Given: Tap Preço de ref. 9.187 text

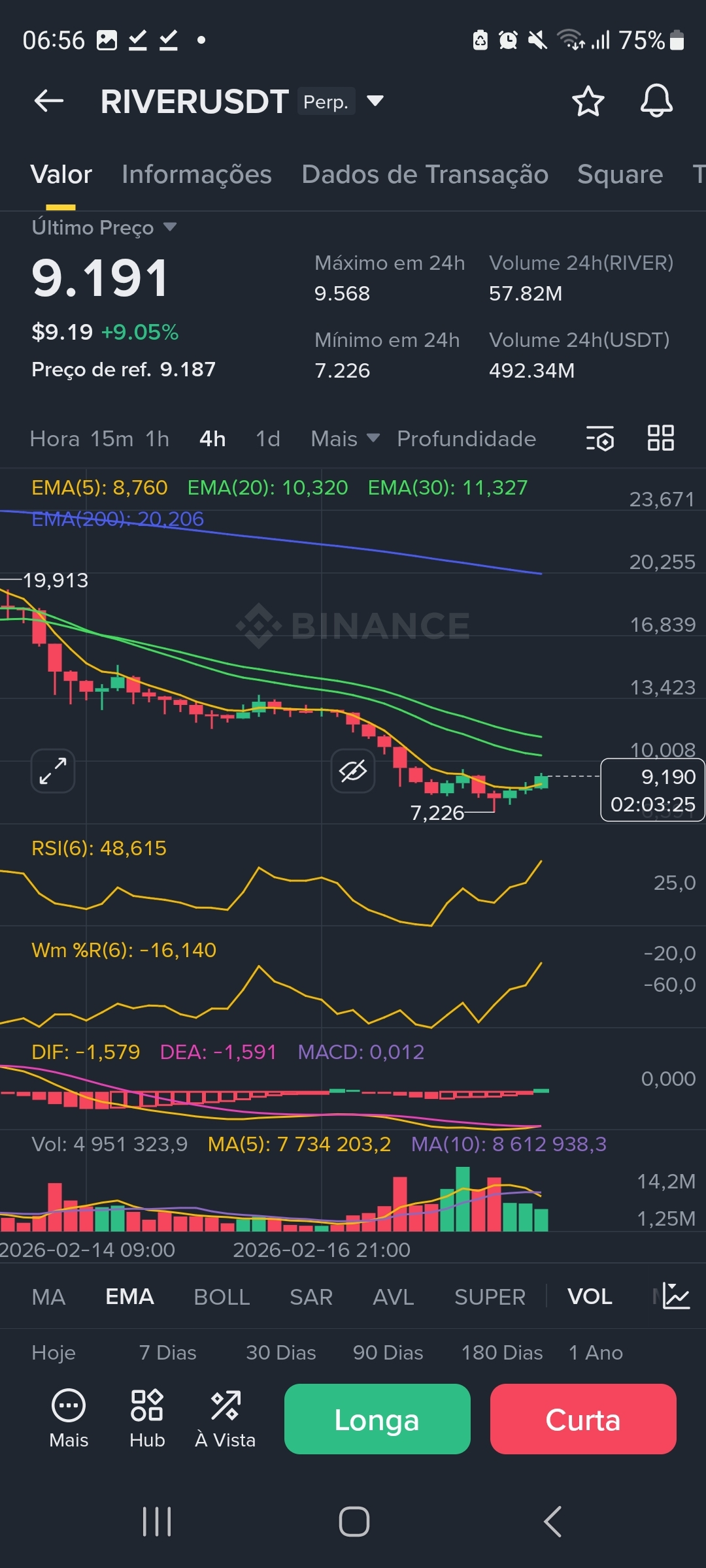Looking at the screenshot, I should pyautogui.click(x=124, y=369).
